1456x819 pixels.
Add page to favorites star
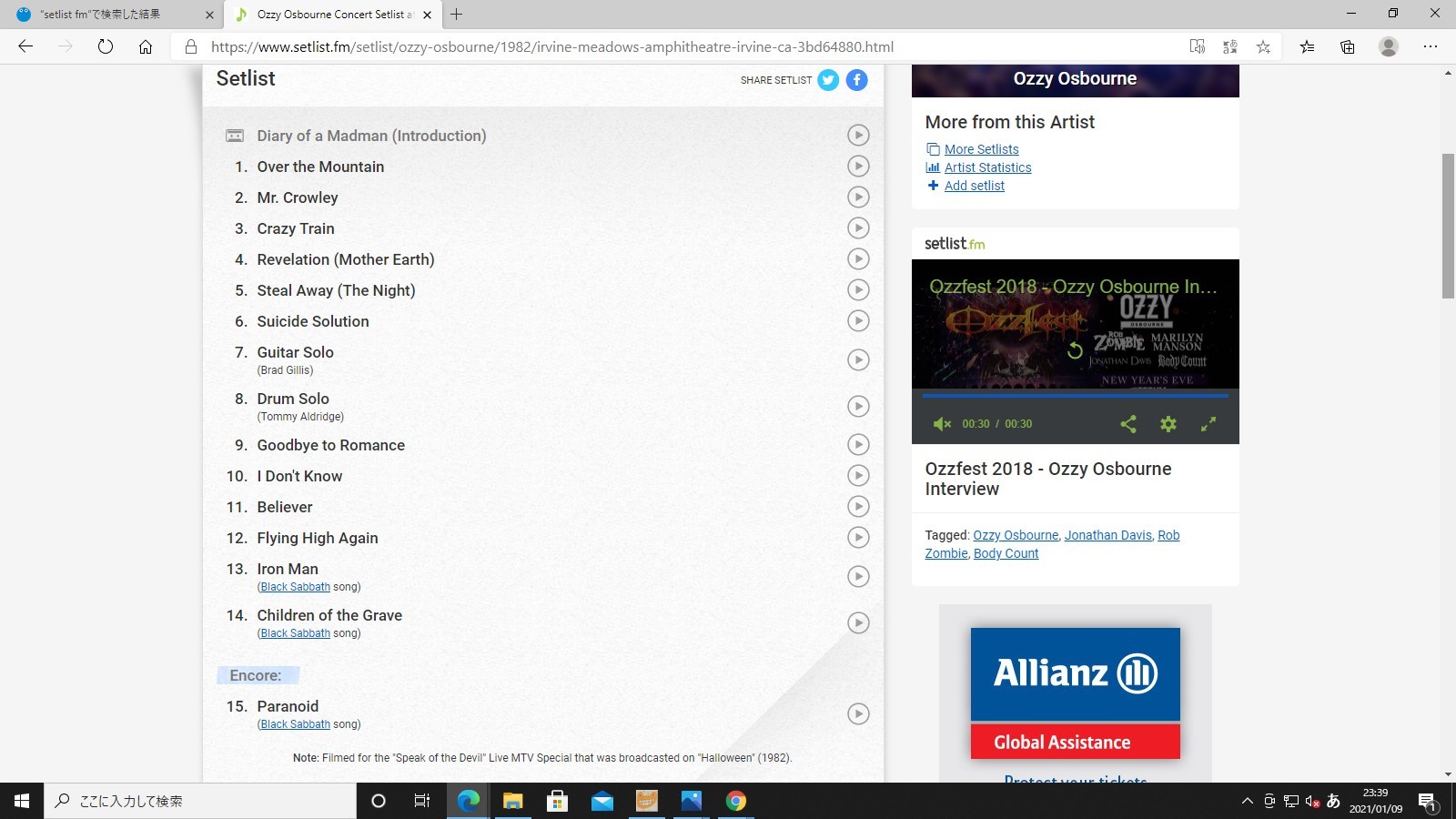[1263, 46]
